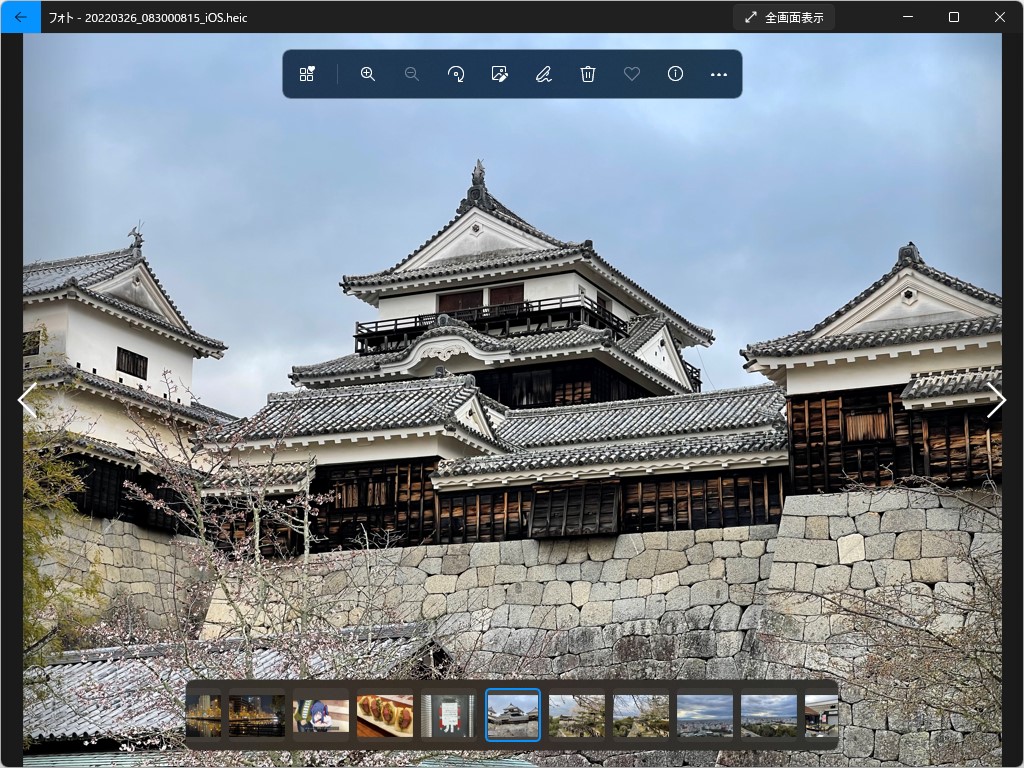Open the food dish thumbnail
Screen dimensions: 1024x768
[x=385, y=714]
